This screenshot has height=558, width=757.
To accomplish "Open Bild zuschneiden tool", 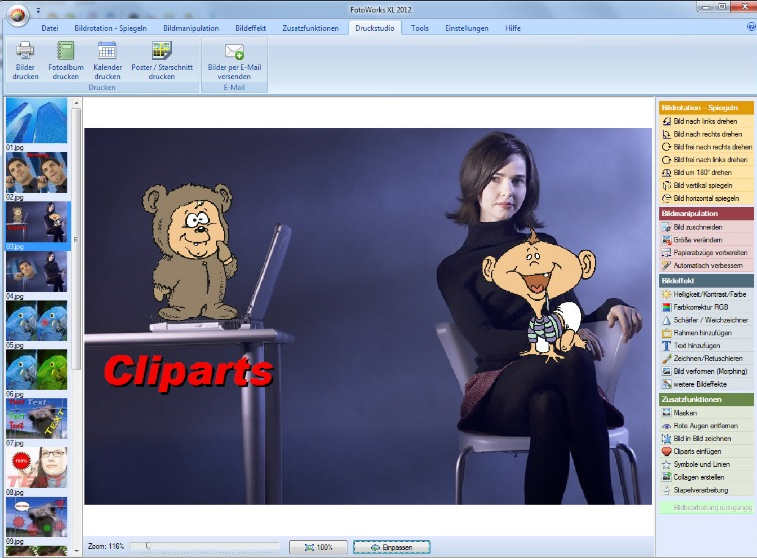I will point(705,227).
